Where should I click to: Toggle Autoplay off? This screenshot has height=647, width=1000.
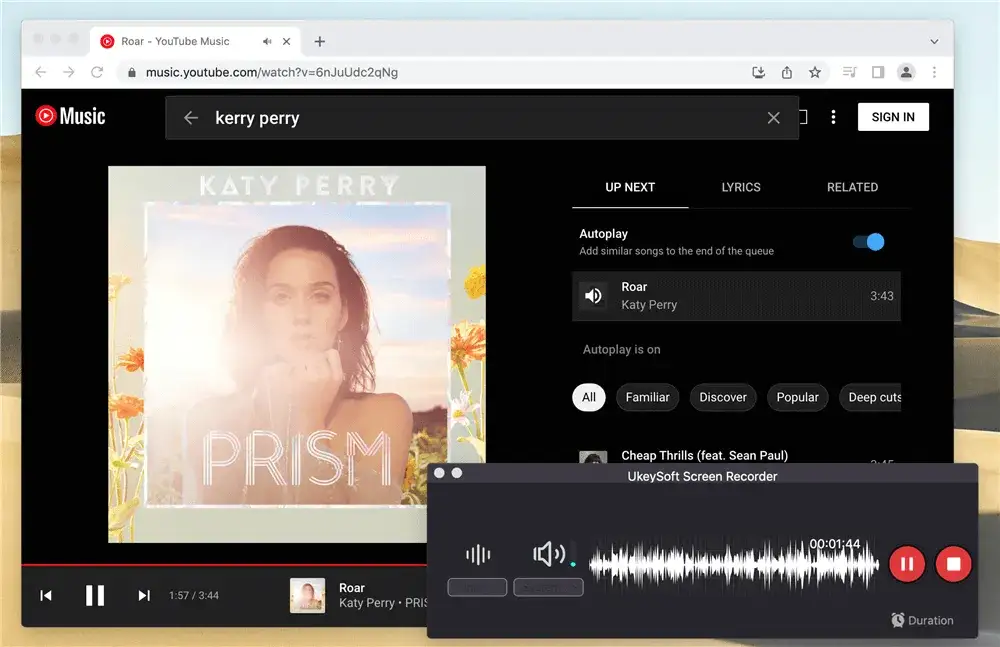tap(866, 241)
